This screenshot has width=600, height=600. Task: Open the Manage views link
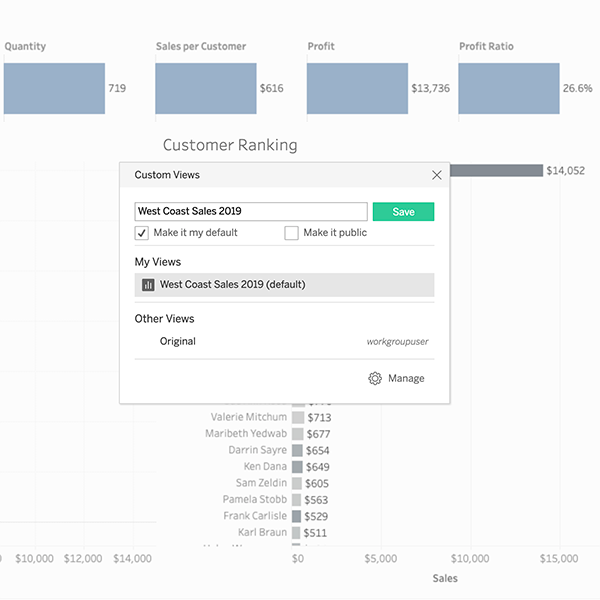click(406, 379)
